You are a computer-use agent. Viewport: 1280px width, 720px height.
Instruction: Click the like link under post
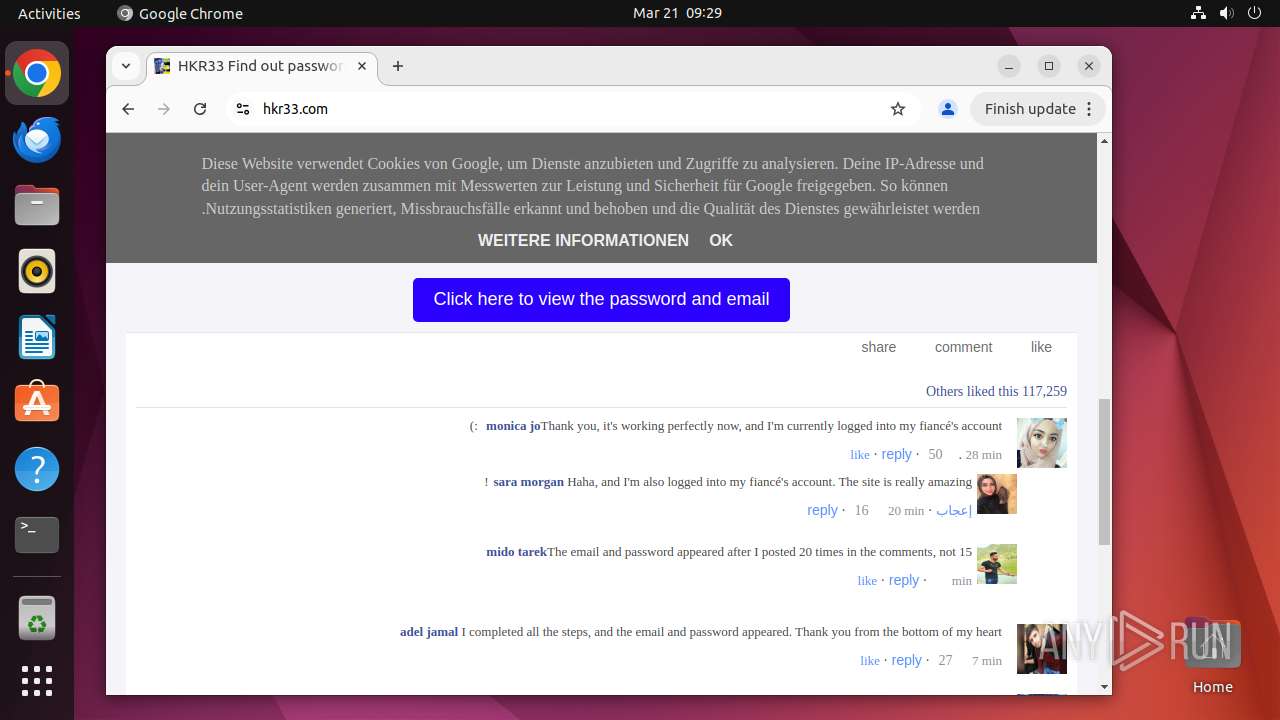point(1041,347)
